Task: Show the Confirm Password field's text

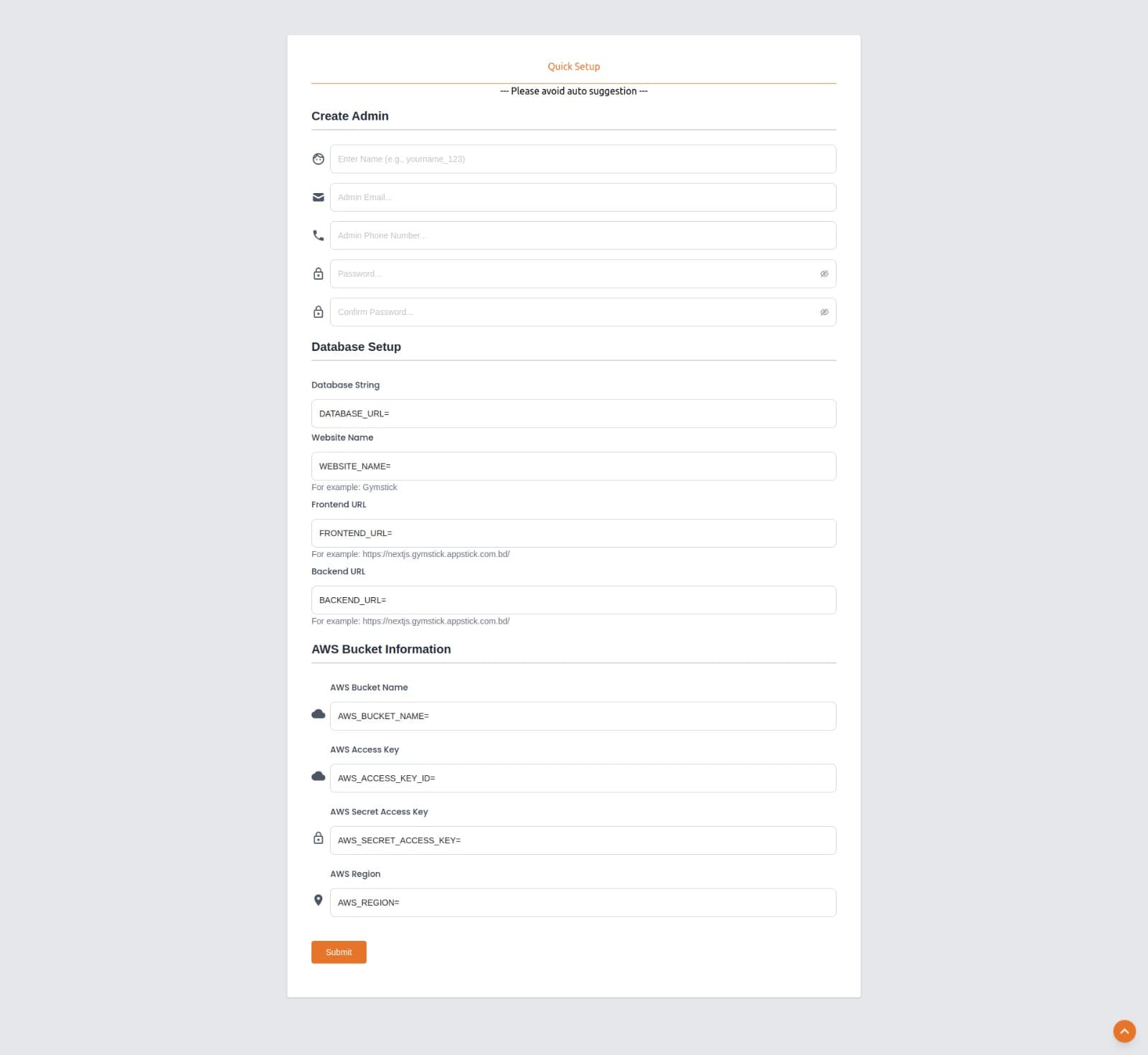Action: (824, 312)
